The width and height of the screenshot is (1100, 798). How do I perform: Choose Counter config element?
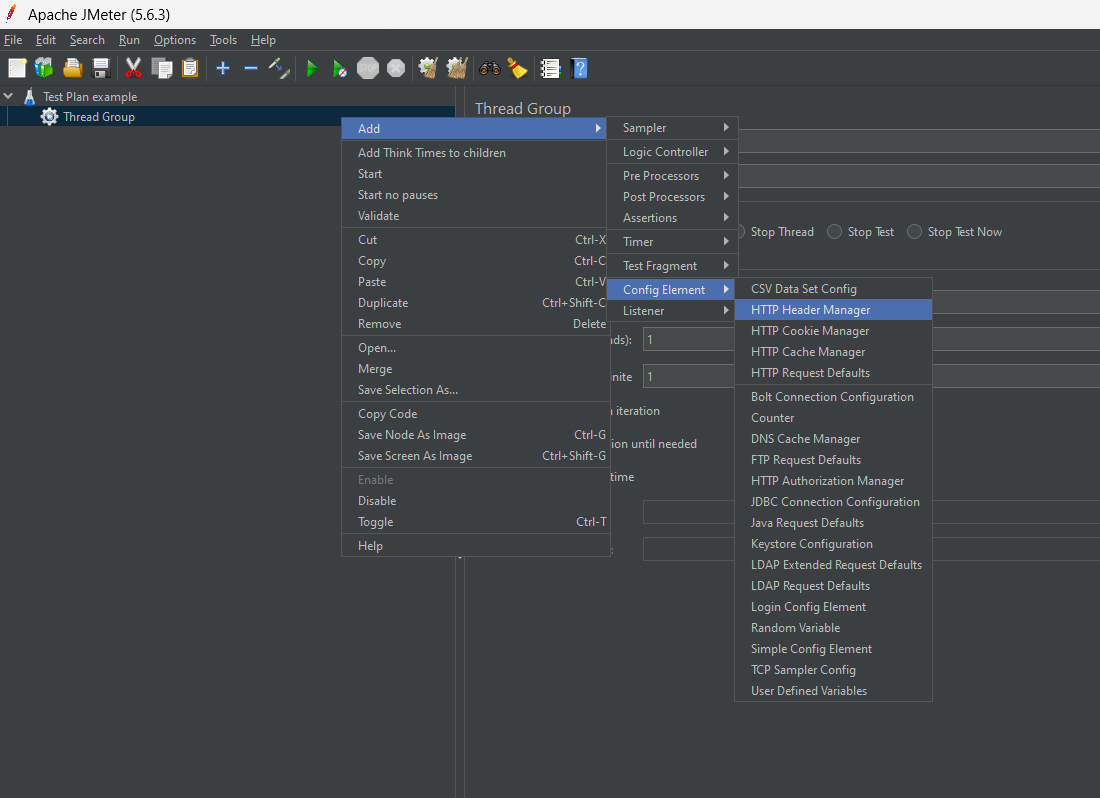pyautogui.click(x=833, y=417)
